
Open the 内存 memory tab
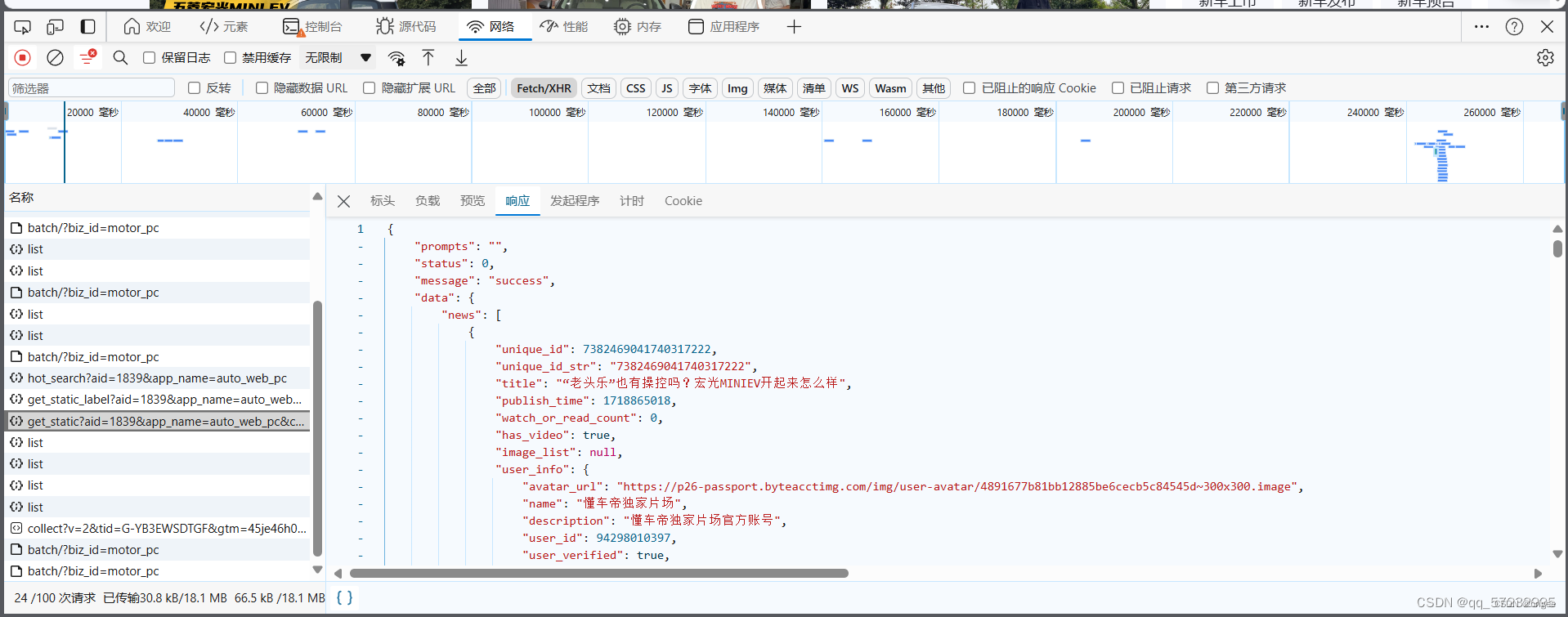638,27
